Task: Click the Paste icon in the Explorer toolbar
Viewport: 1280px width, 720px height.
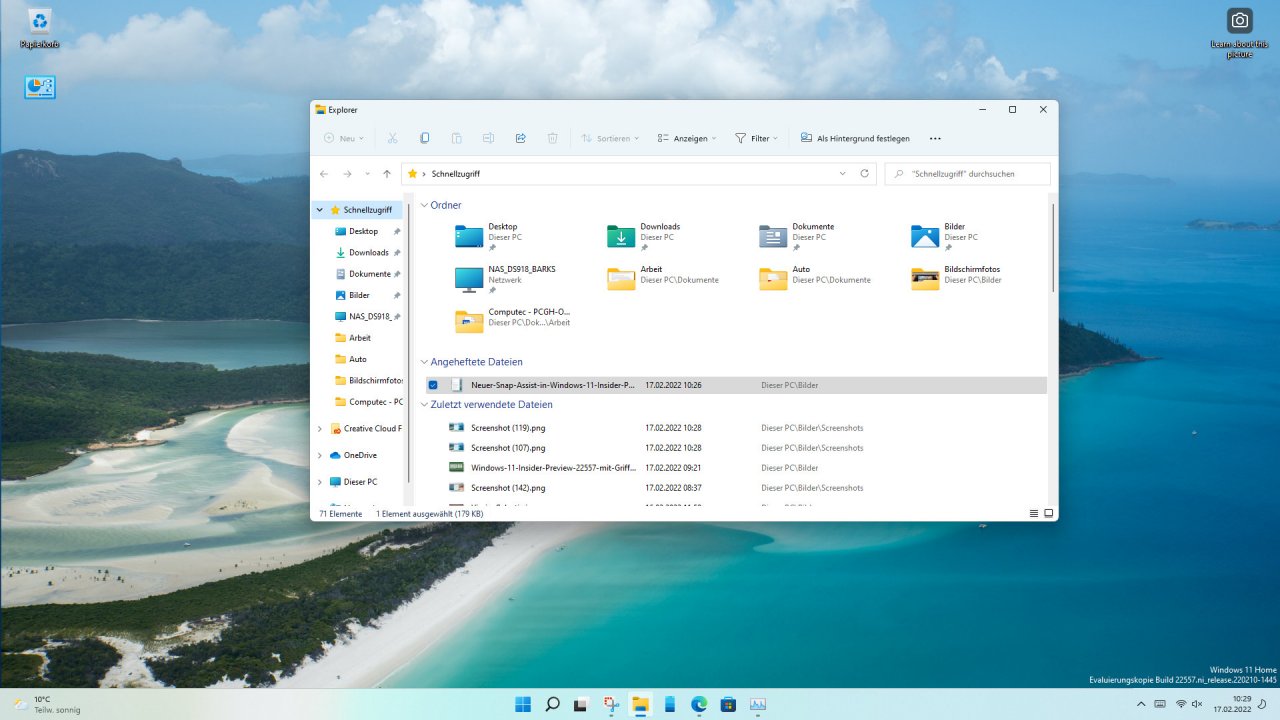Action: click(457, 138)
